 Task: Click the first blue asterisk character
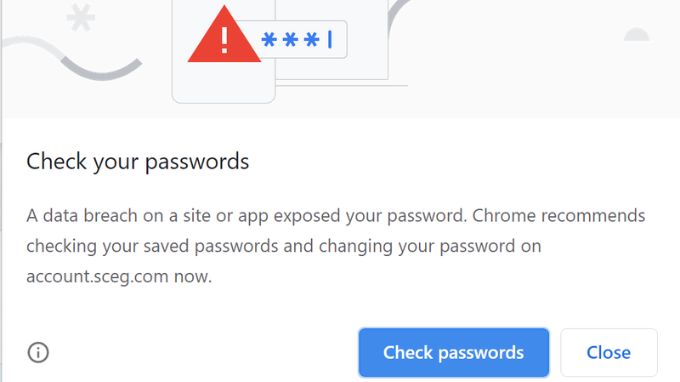[x=269, y=39]
